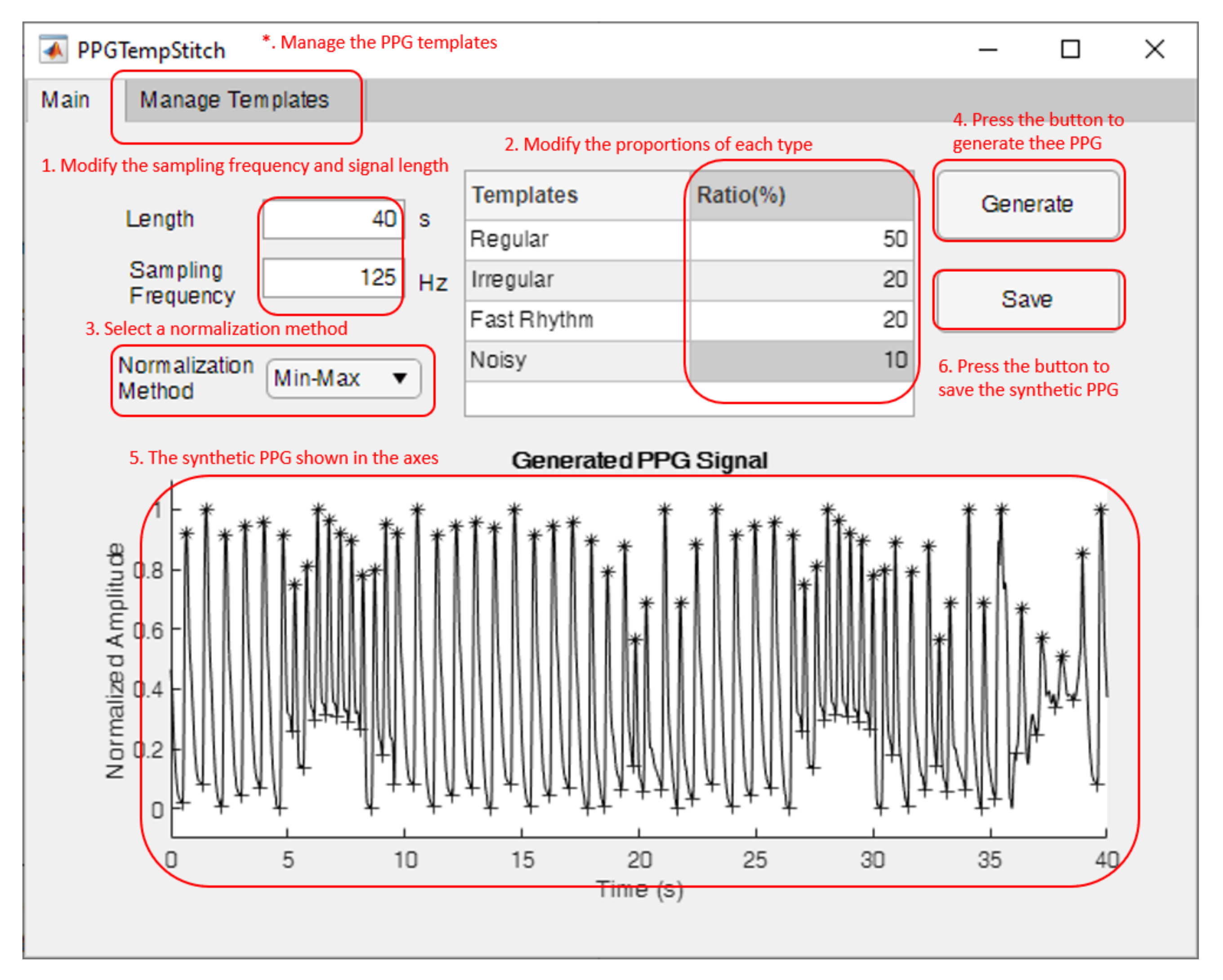Screen dimensions: 1223x980
Task: Click the MATLAB app icon in title bar
Action: (54, 50)
